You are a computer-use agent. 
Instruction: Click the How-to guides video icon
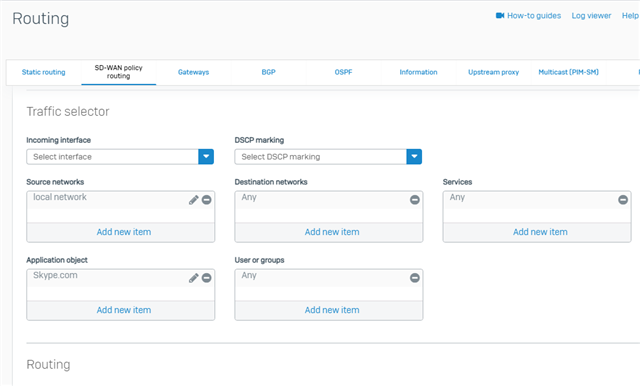[x=500, y=16]
